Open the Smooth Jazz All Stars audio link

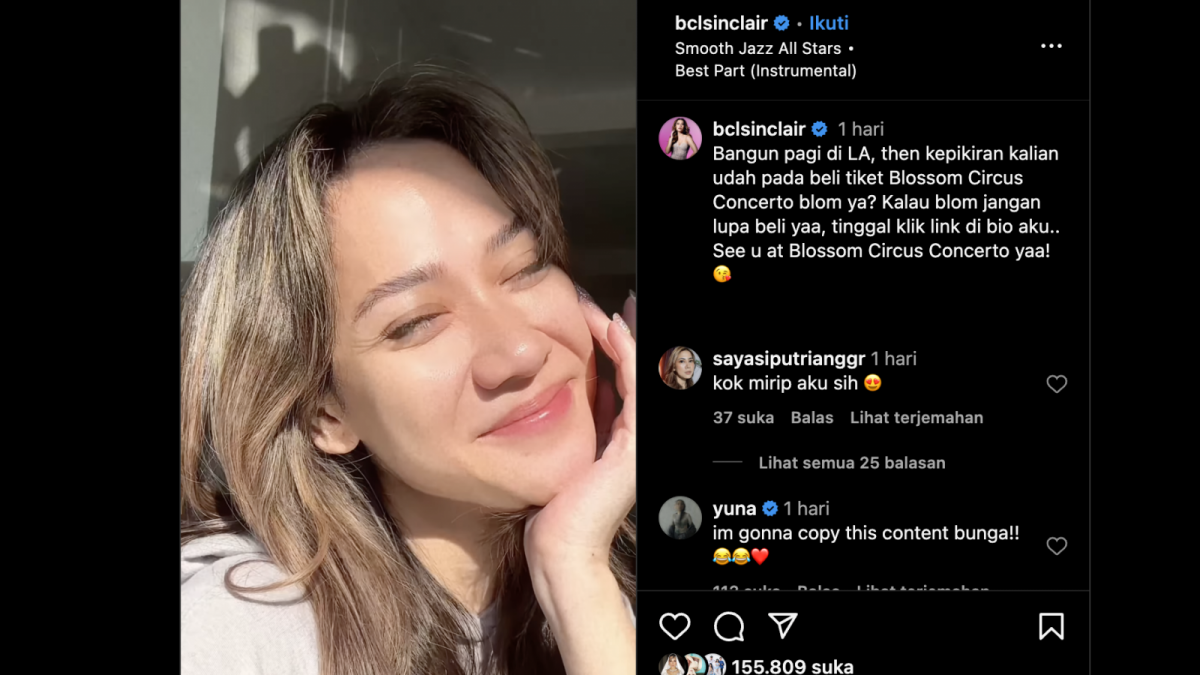coord(758,48)
